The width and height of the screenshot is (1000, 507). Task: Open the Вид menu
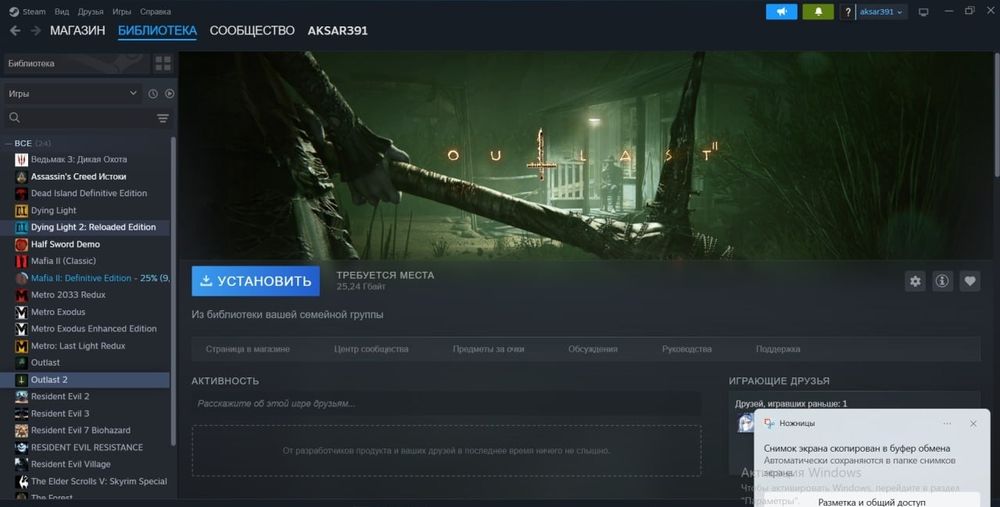[62, 11]
